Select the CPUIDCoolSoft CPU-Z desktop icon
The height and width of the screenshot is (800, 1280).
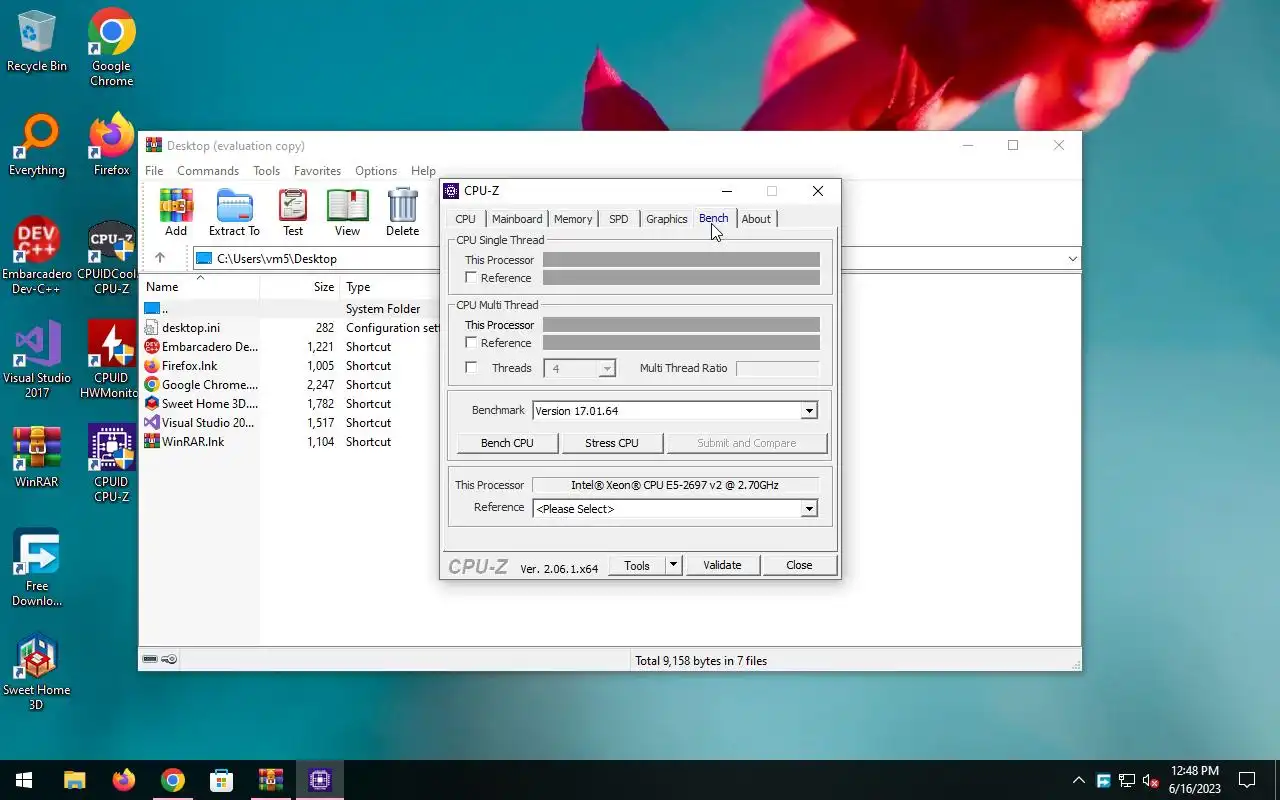111,256
